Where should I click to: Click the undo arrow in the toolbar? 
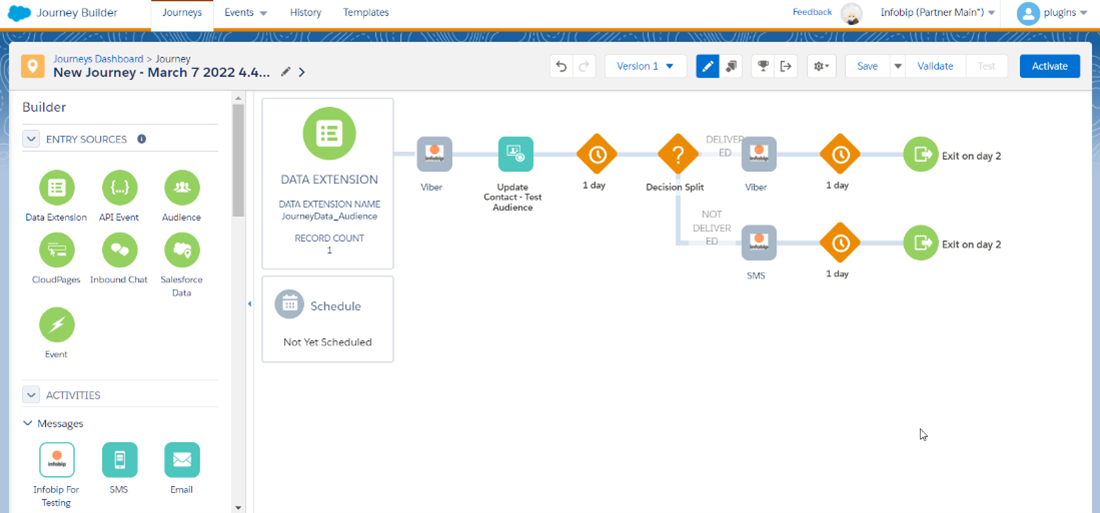tap(561, 67)
